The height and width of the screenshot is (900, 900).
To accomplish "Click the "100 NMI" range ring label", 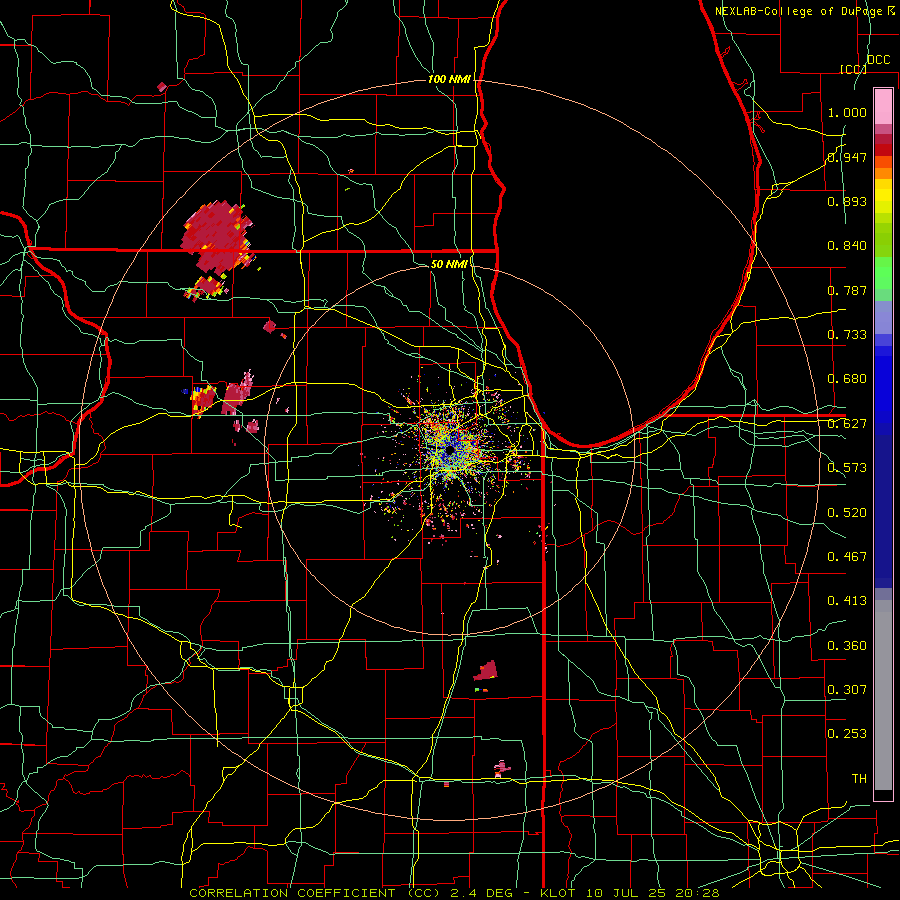I will click(x=448, y=79).
